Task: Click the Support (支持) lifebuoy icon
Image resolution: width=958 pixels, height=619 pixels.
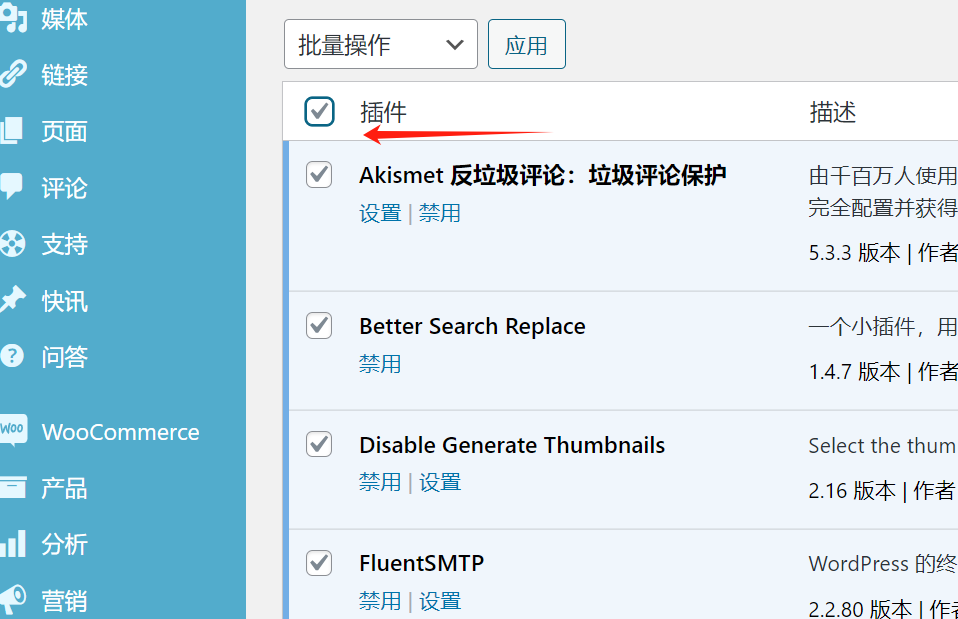Action: tap(13, 243)
